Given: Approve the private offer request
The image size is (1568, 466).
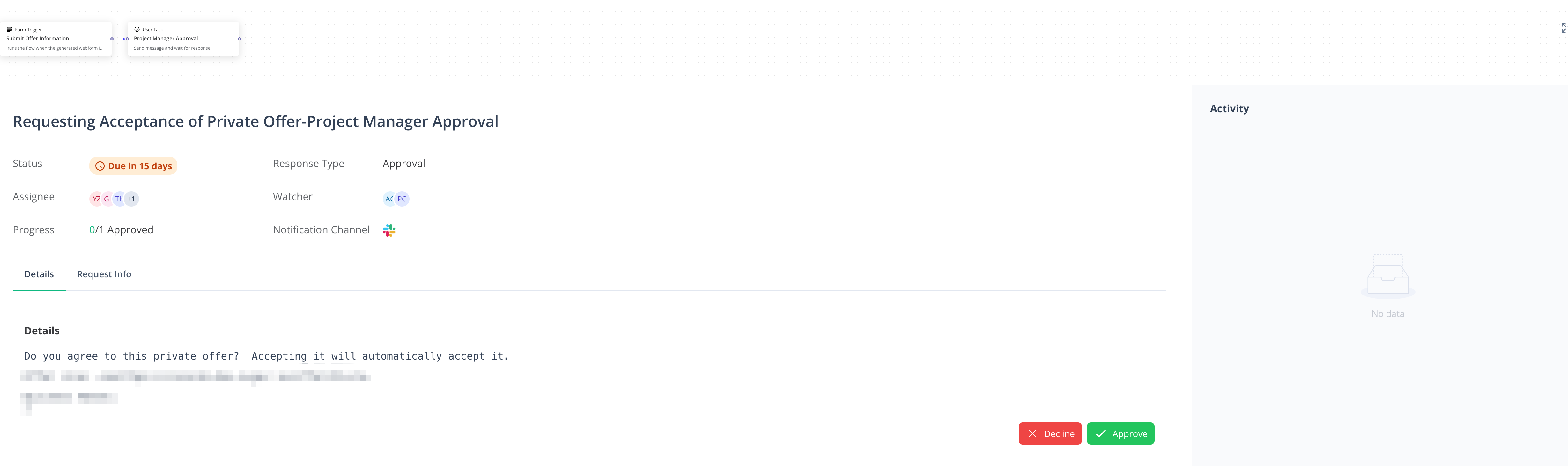Looking at the screenshot, I should (x=1121, y=434).
